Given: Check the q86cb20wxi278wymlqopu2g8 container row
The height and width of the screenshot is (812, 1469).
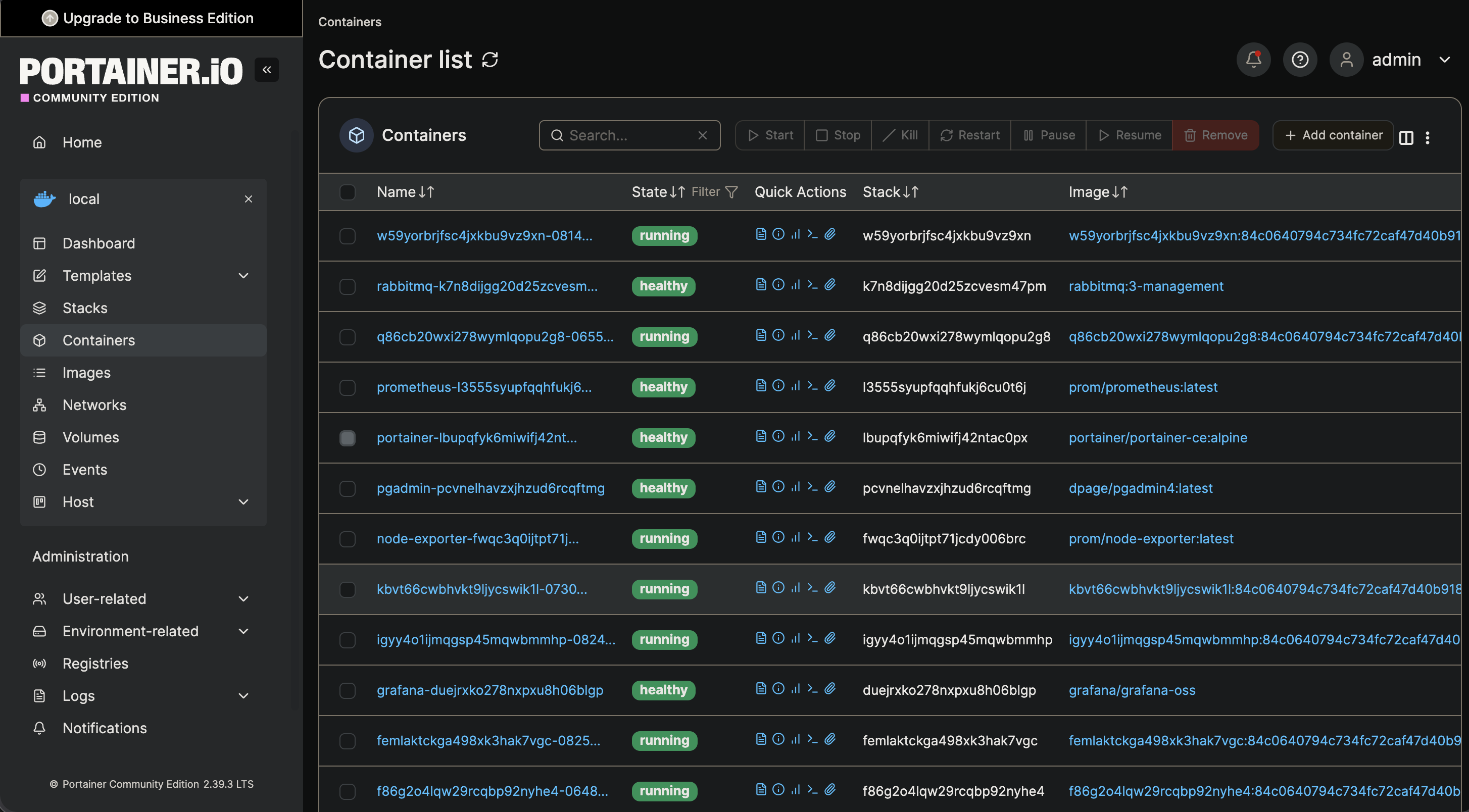Looking at the screenshot, I should [347, 337].
